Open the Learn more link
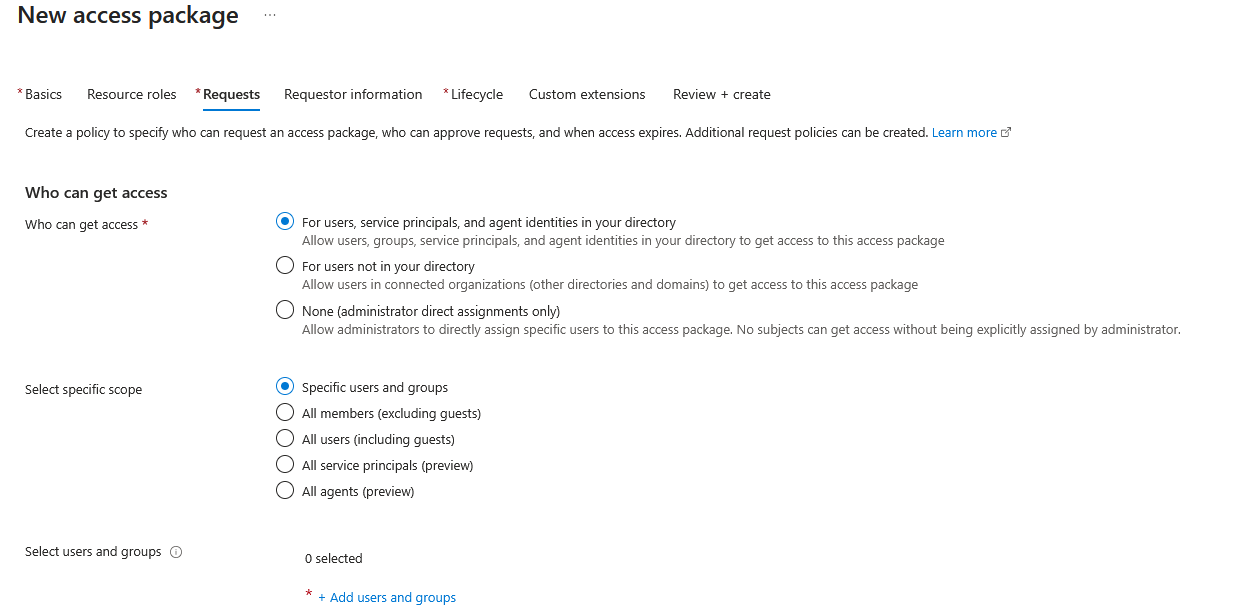Viewport: 1248px width, 614px height. [963, 131]
